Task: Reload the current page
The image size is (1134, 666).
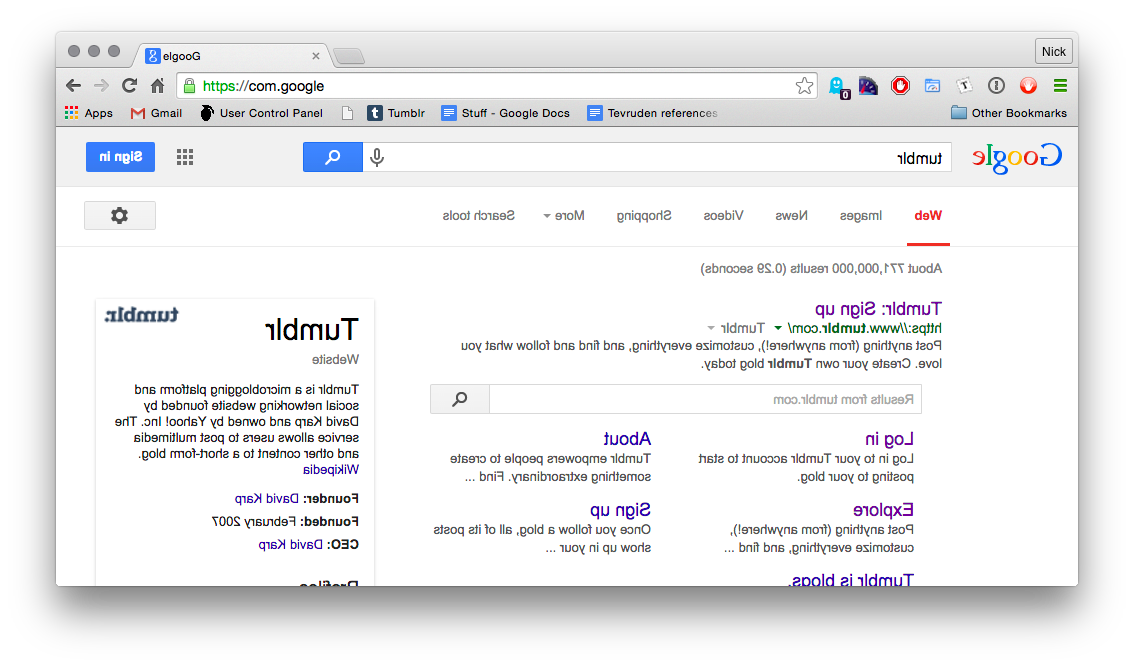Action: tap(129, 86)
